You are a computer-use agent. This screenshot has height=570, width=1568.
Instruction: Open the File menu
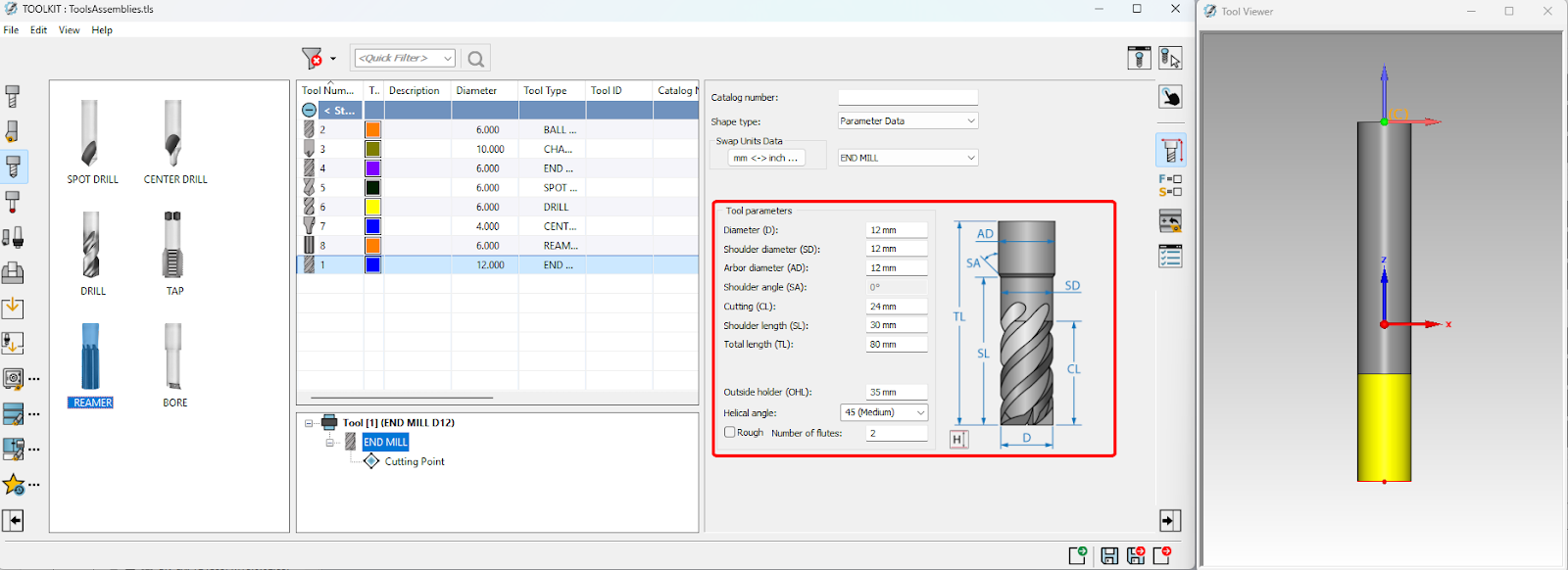[x=11, y=30]
